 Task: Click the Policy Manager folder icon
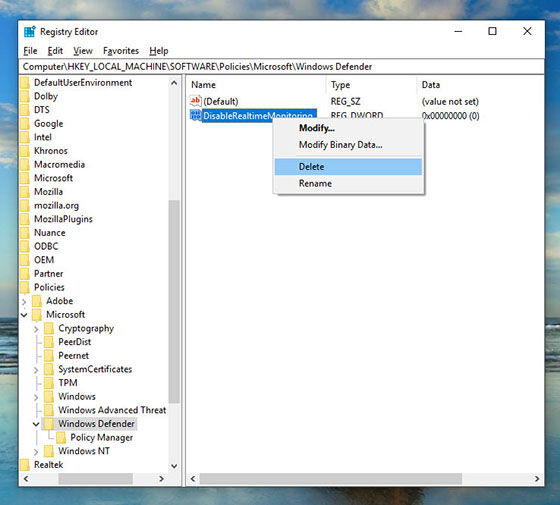pyautogui.click(x=61, y=437)
